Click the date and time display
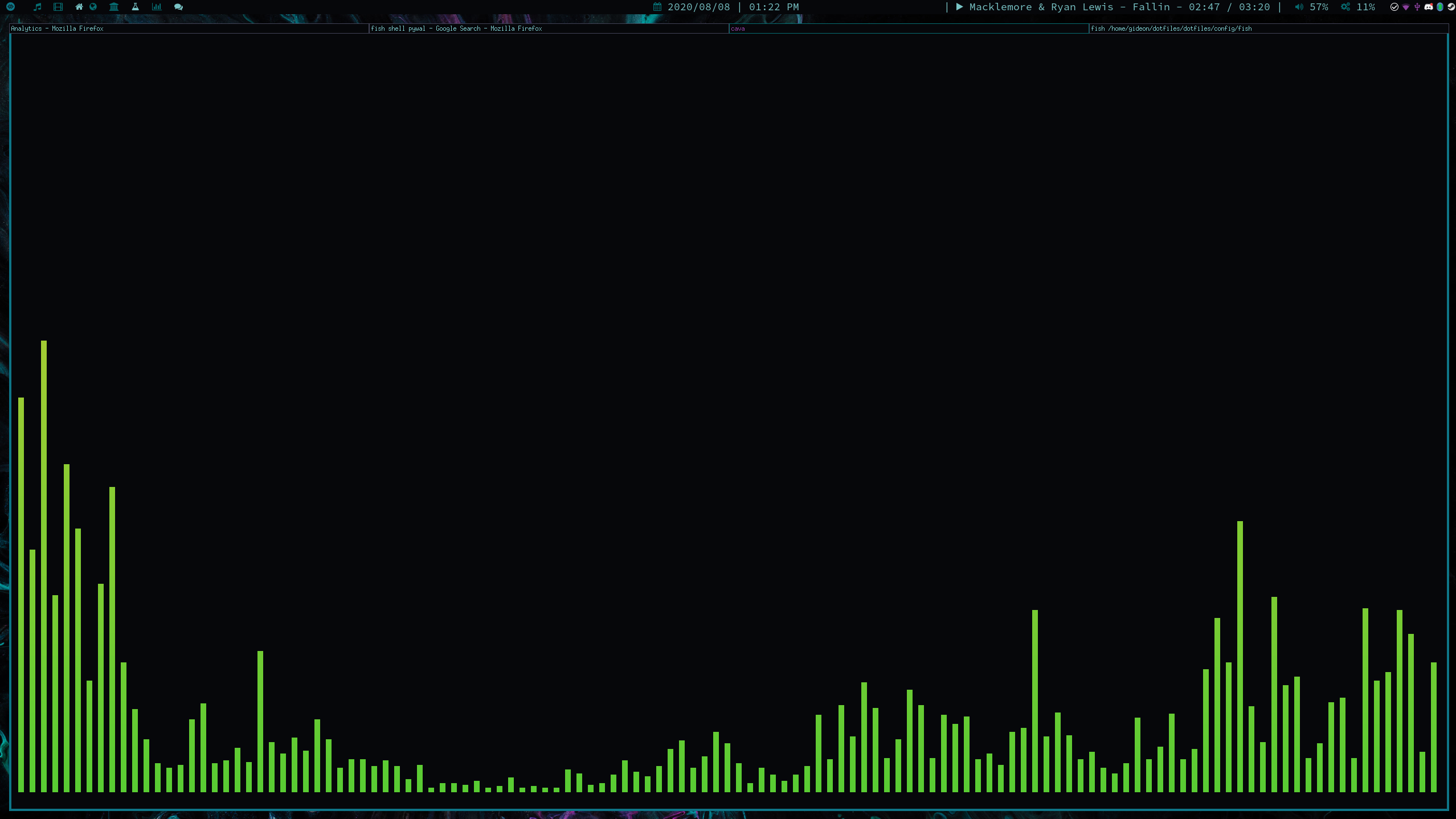 (x=726, y=7)
